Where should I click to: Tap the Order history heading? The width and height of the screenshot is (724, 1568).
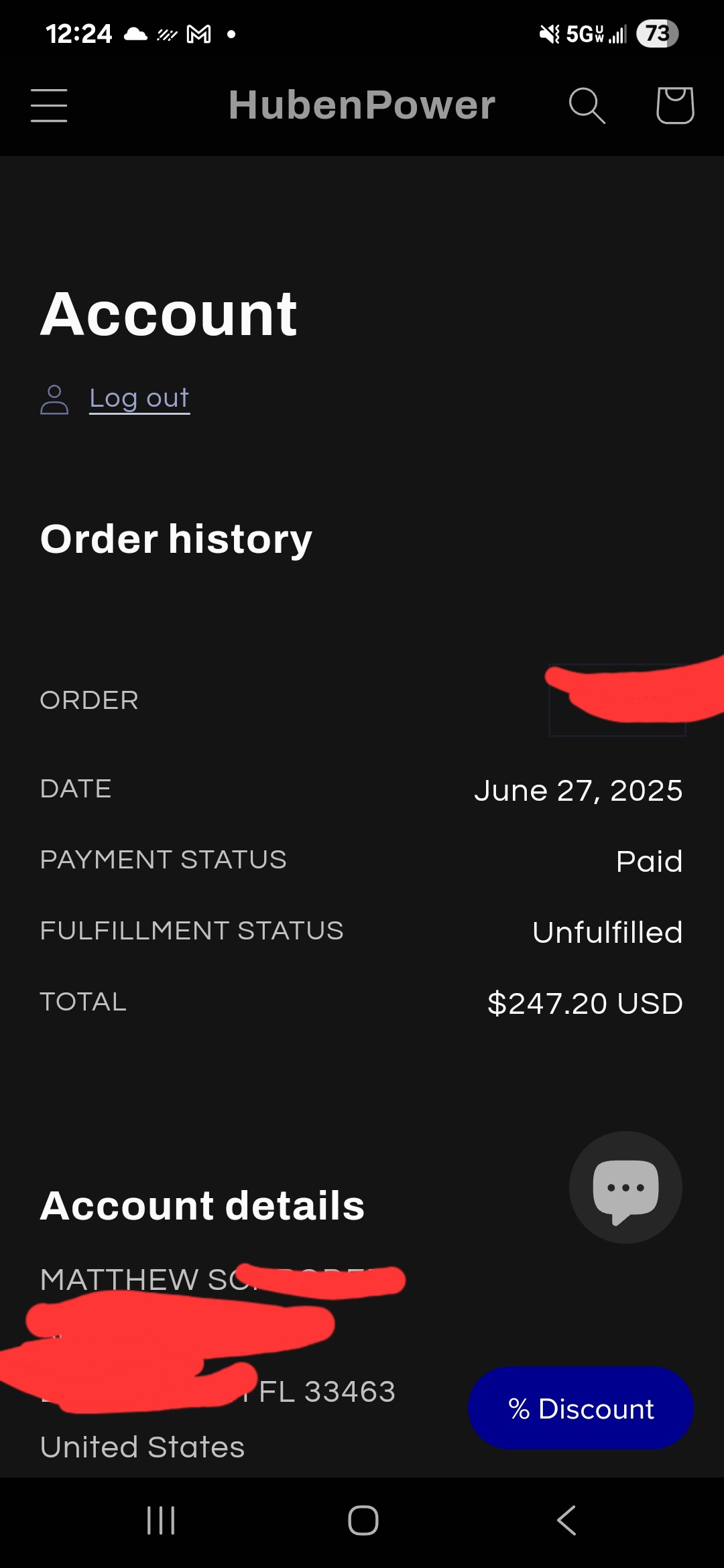[x=176, y=539]
